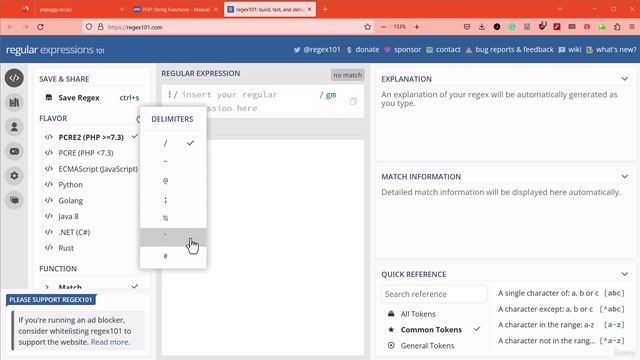Open the regex quiz game controller icon
Viewport: 640px width, 360px height.
[x=14, y=151]
